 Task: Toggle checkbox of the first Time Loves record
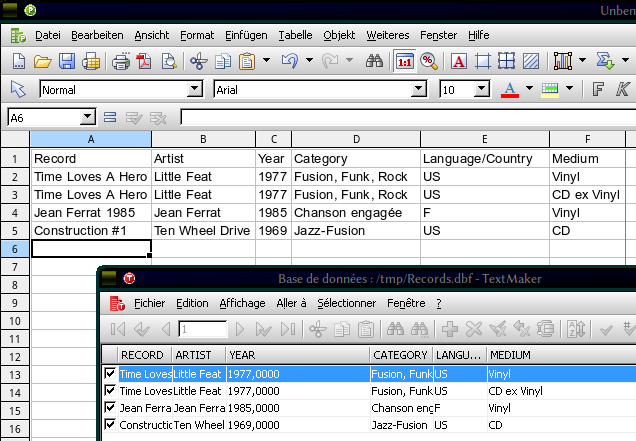coord(110,374)
